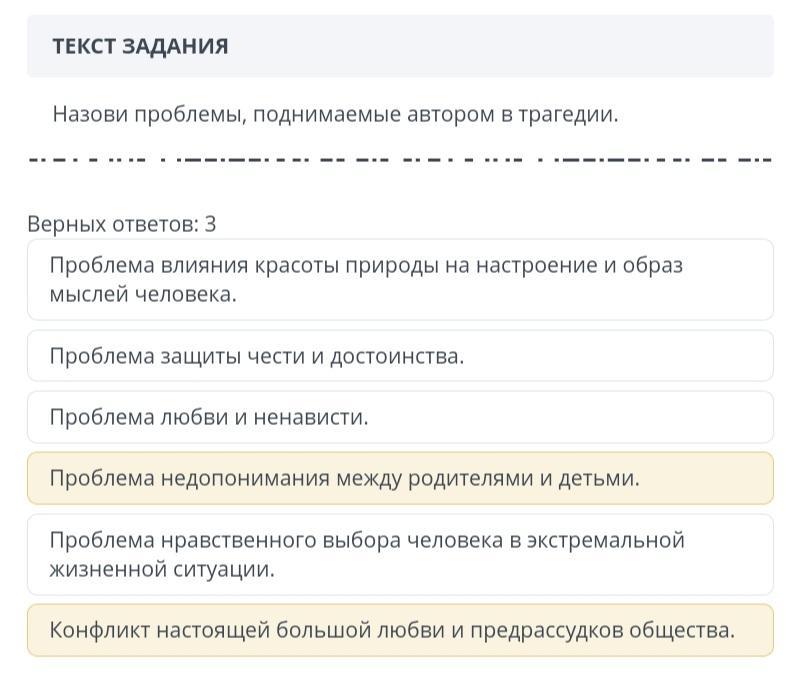Screen dimensions: 800x683
Task: Tap the word 'достоинства' in the second answer
Action: pyautogui.click(x=397, y=356)
